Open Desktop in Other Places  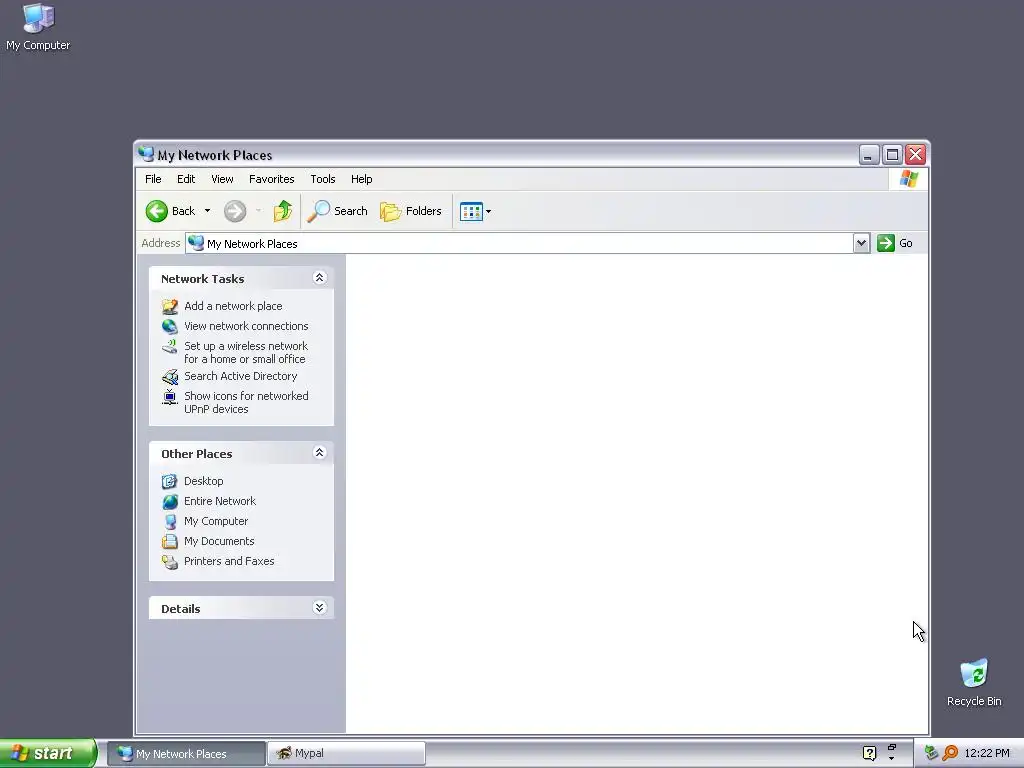click(x=204, y=481)
